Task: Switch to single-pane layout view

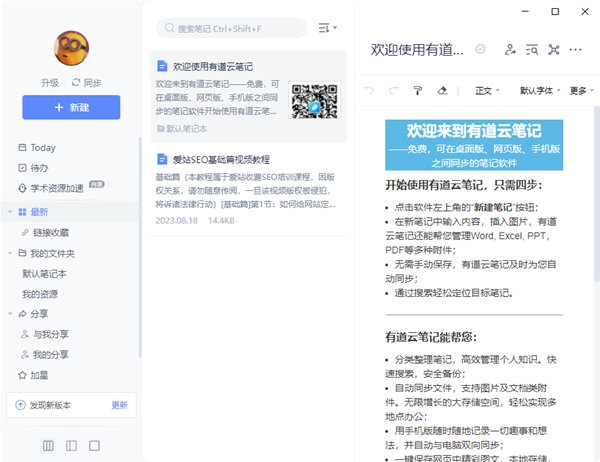Action: click(x=95, y=446)
